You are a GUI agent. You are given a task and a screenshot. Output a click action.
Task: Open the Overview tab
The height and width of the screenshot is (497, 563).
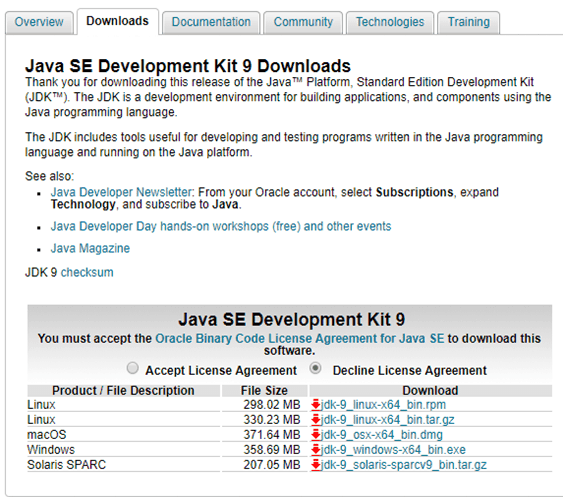[x=39, y=22]
